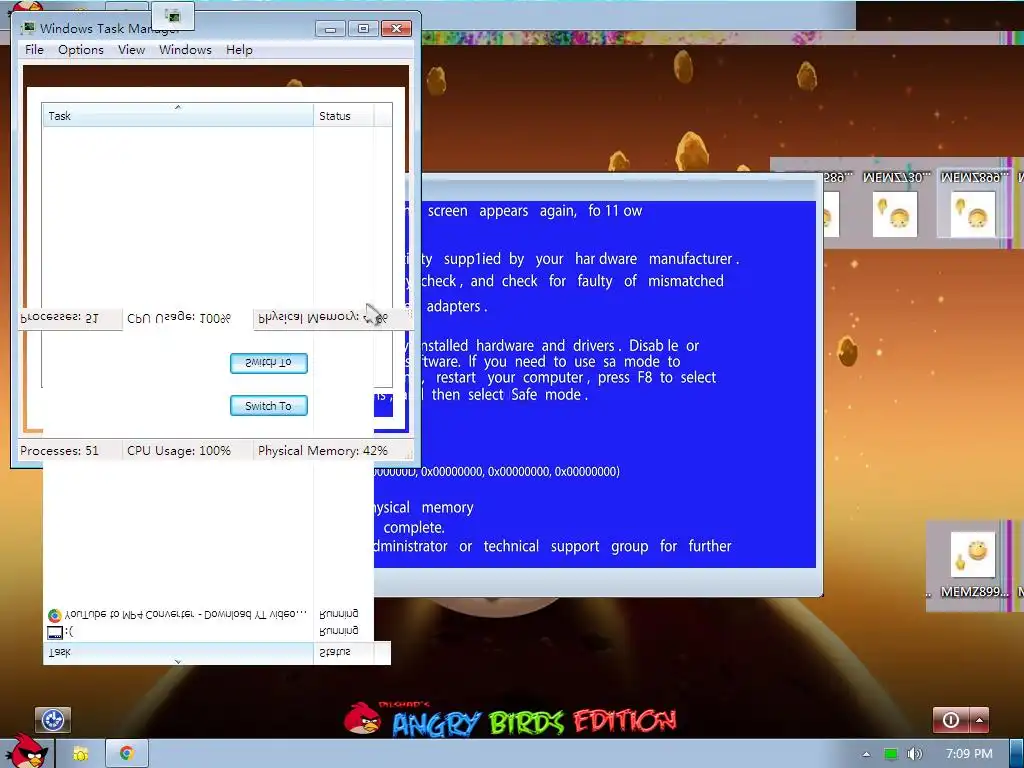
Task: Select the flipped YouTube to MP4 Converter task
Action: click(185, 615)
